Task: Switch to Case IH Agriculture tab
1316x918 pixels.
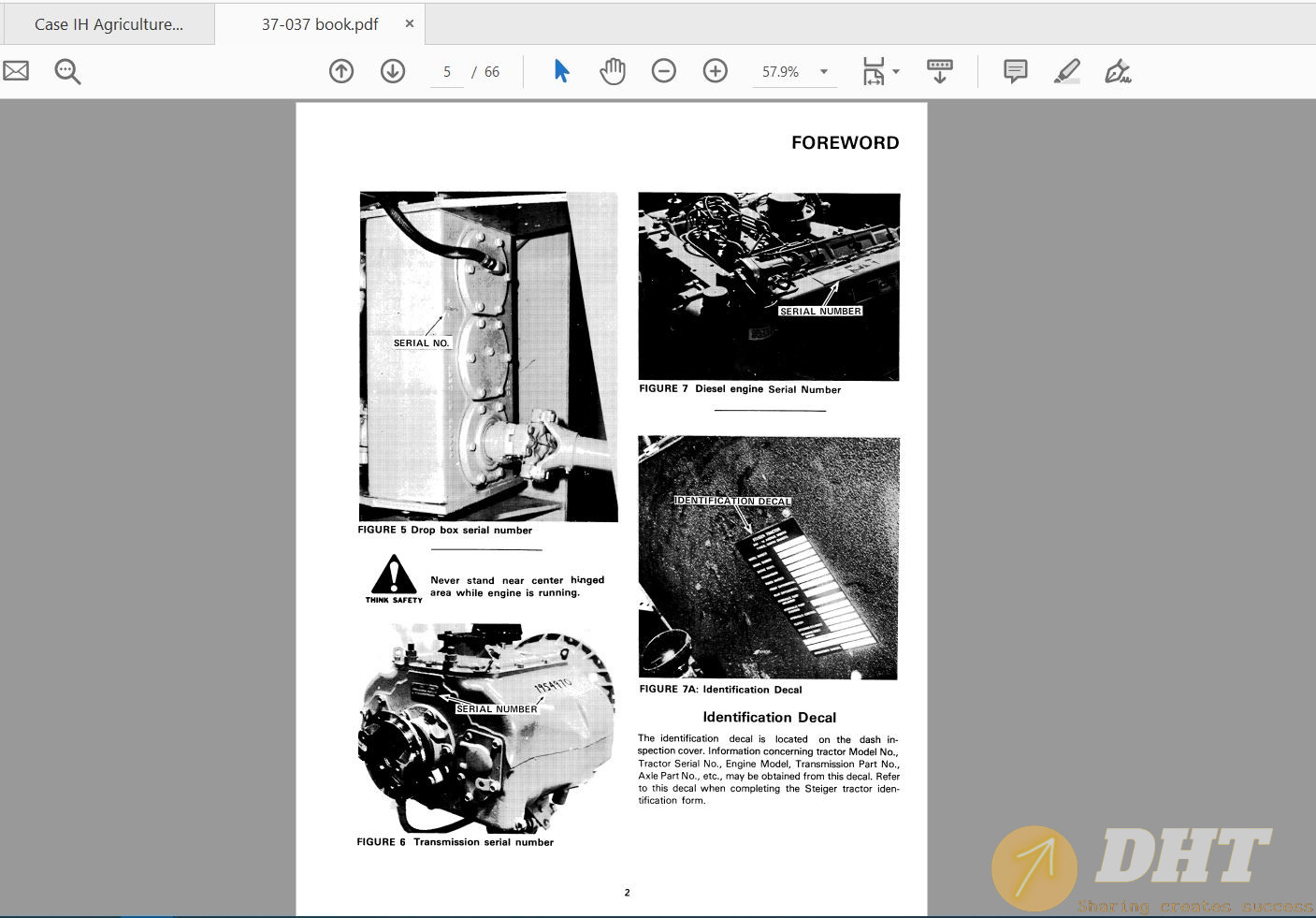Action: (x=108, y=24)
